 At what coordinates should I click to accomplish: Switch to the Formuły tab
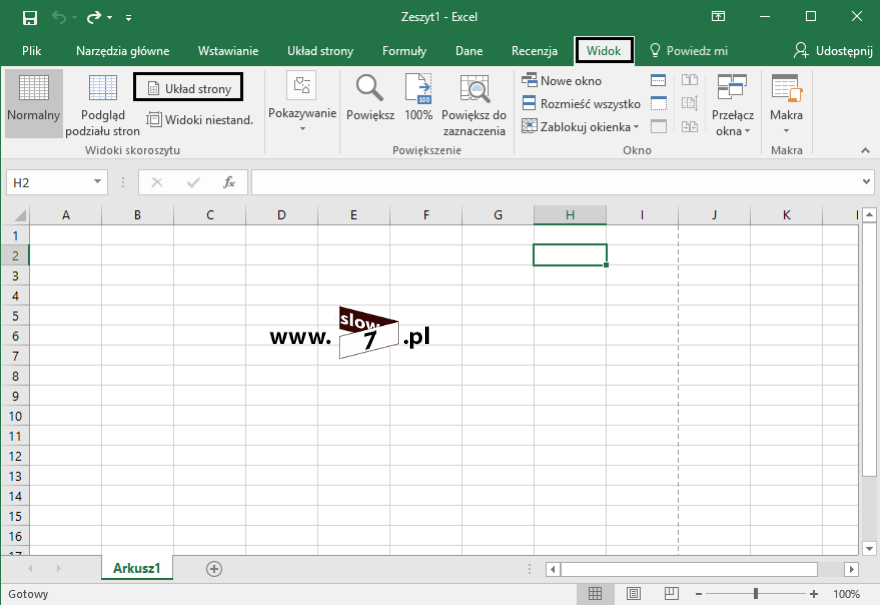[405, 51]
